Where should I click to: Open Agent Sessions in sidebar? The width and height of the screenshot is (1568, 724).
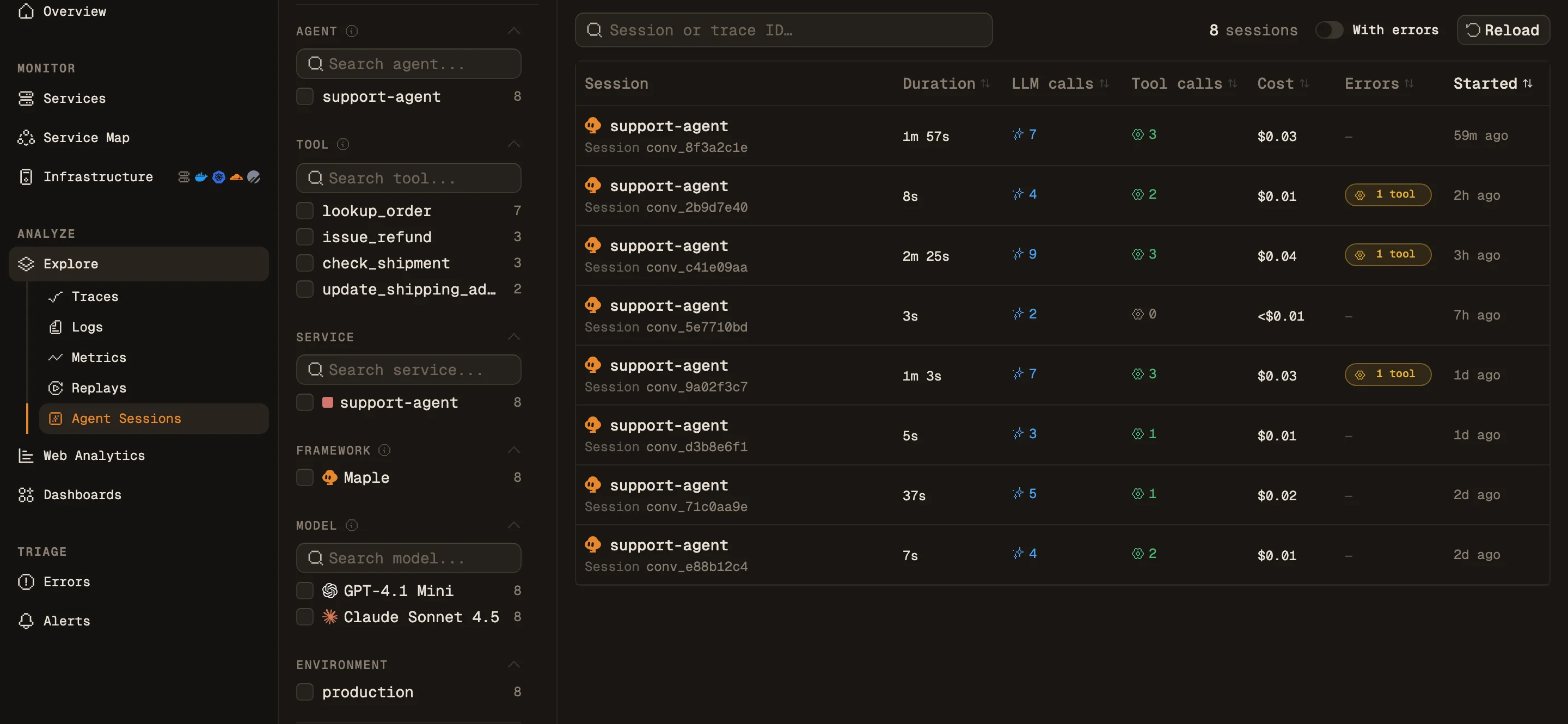(x=154, y=419)
